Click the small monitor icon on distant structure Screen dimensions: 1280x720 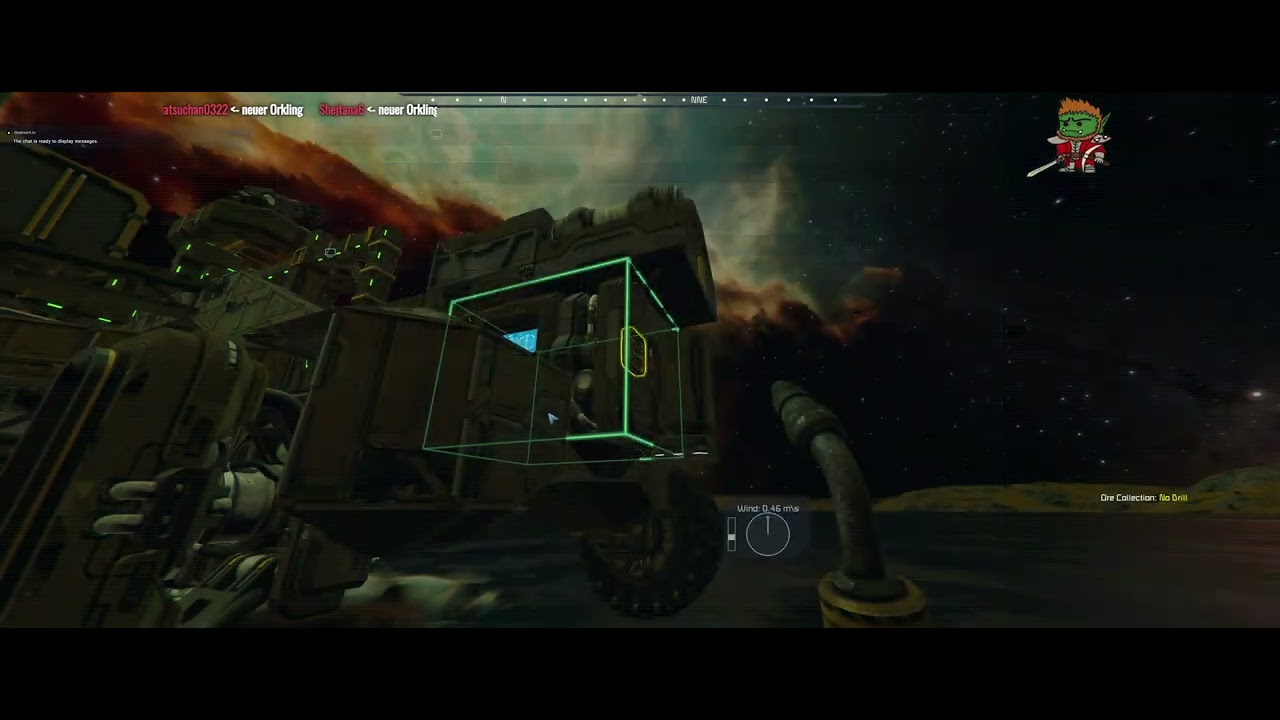click(x=330, y=252)
